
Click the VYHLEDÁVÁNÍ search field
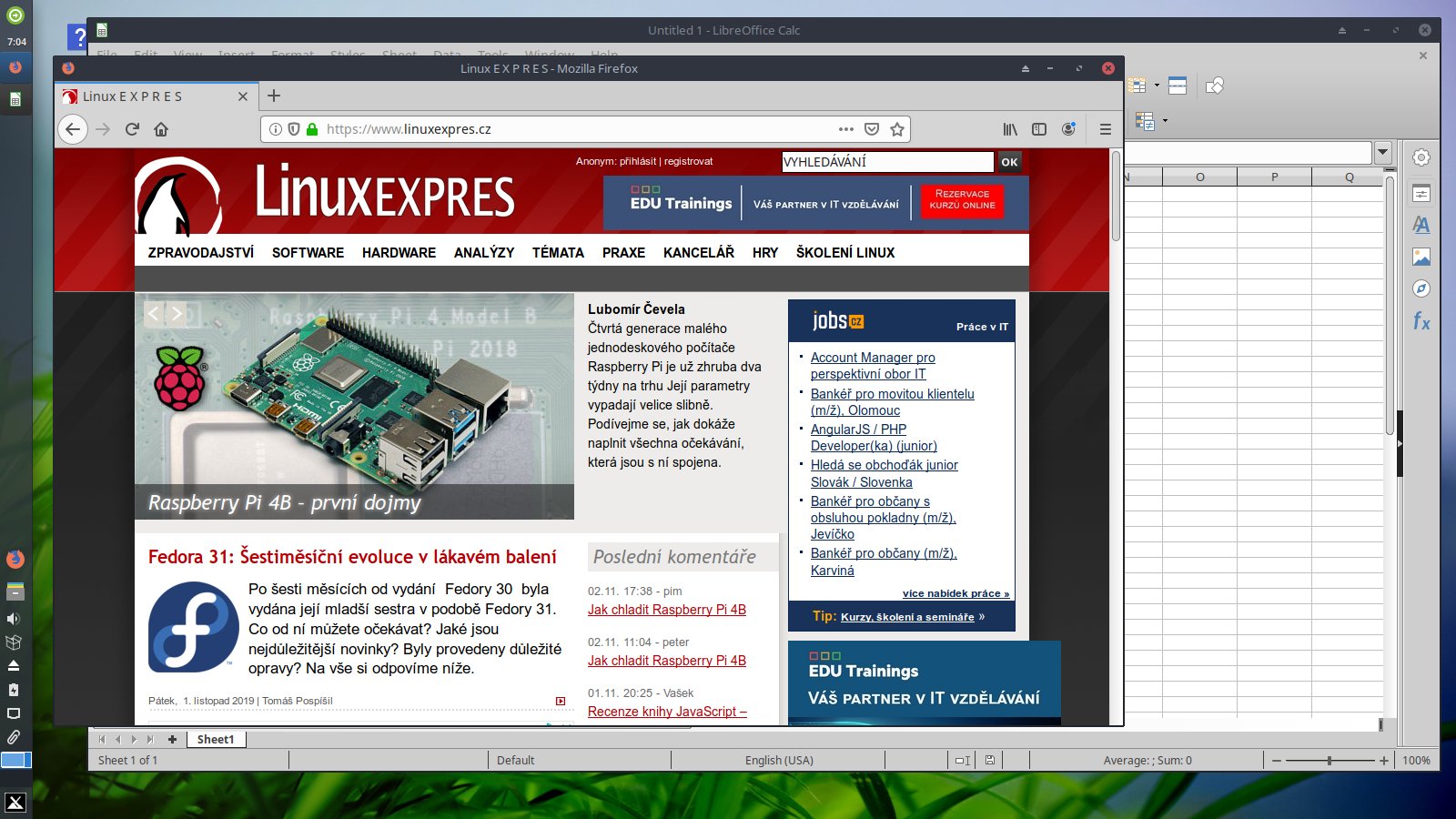887,162
